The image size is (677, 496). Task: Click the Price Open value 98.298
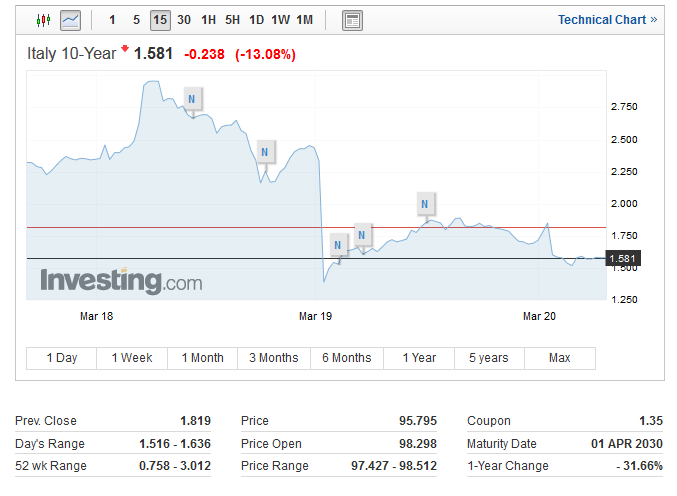point(418,444)
